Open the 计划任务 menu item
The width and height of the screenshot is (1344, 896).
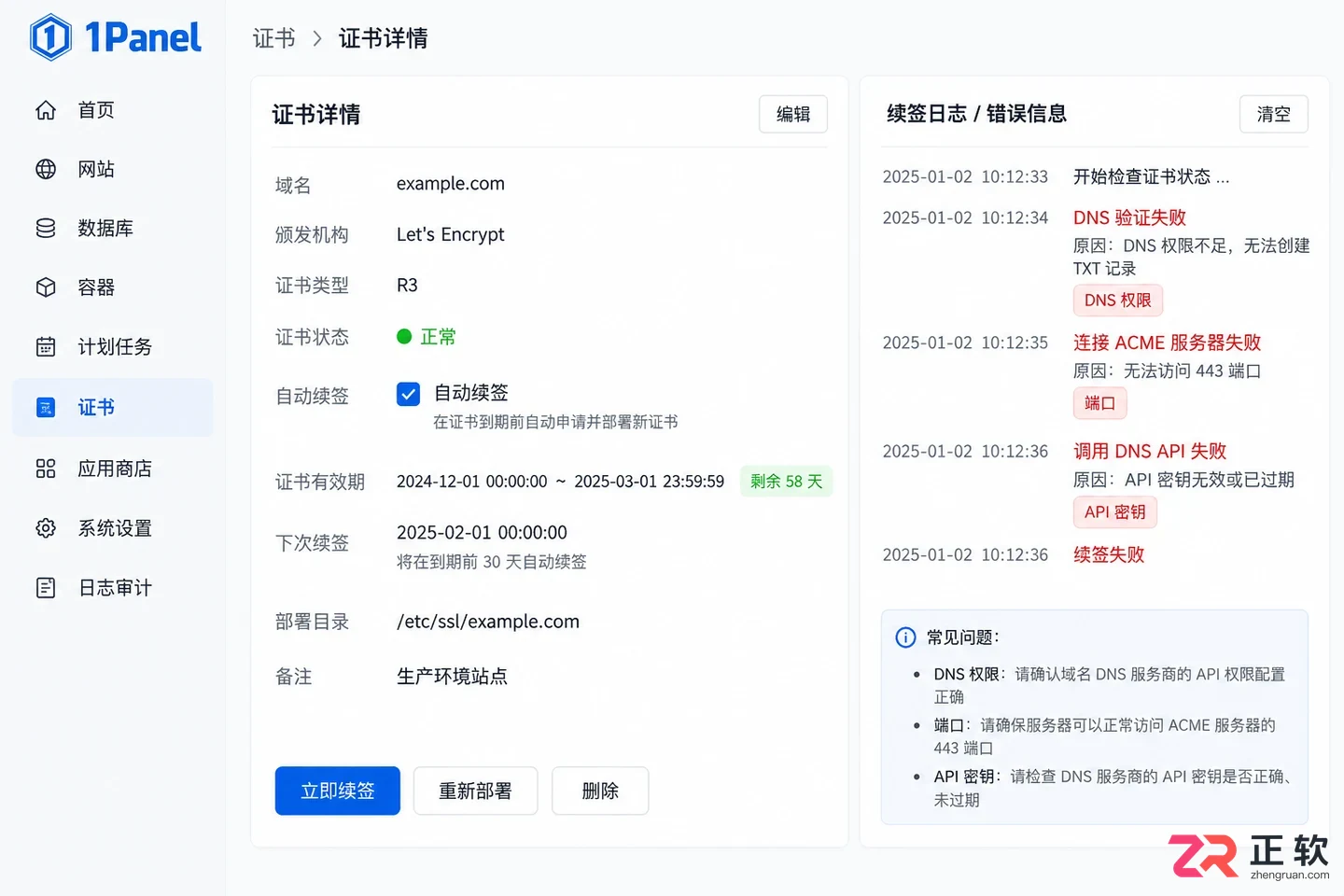[x=113, y=346]
